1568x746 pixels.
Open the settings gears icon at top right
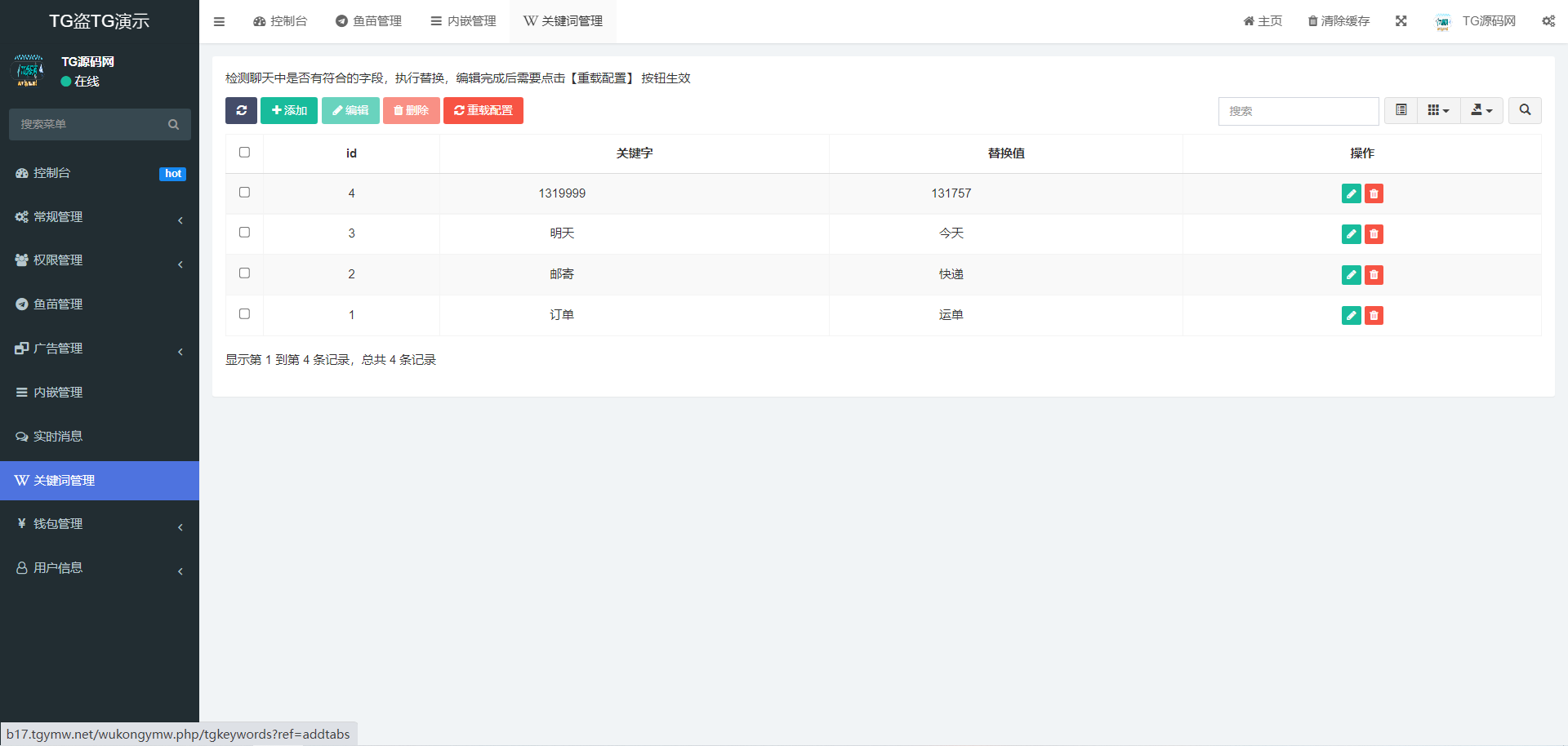pyautogui.click(x=1548, y=21)
